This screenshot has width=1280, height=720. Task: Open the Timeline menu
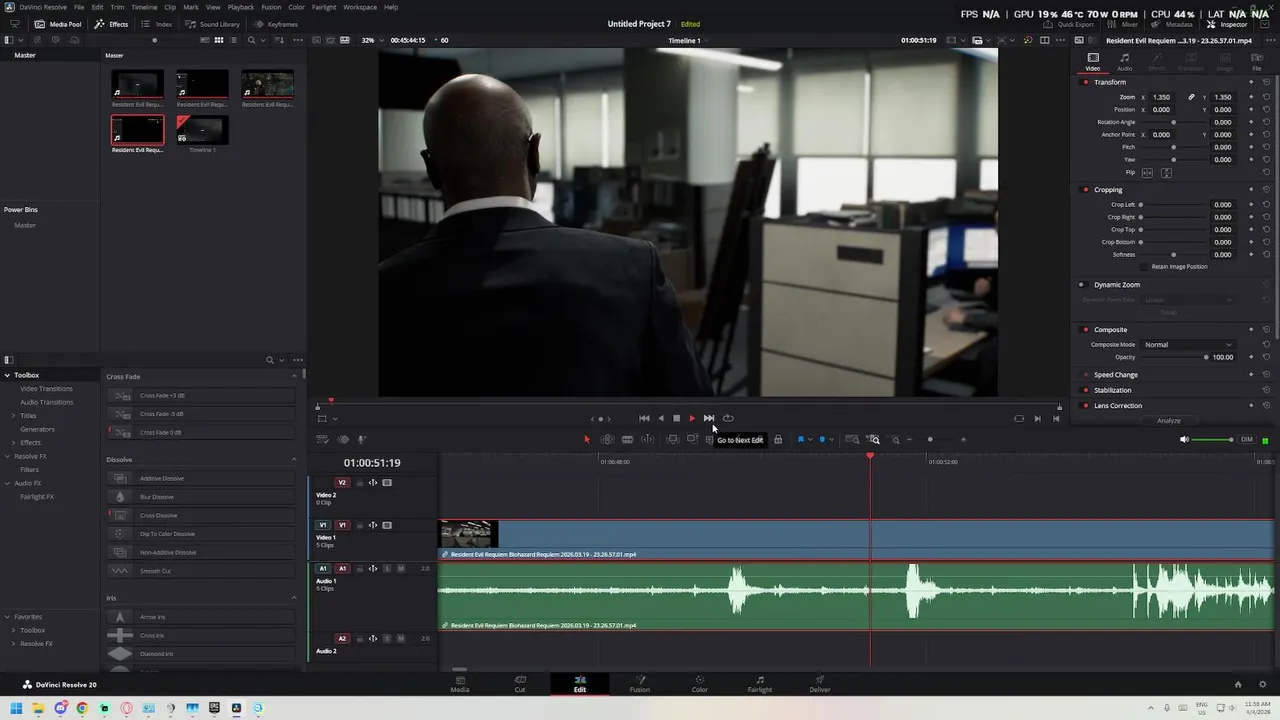pos(144,7)
